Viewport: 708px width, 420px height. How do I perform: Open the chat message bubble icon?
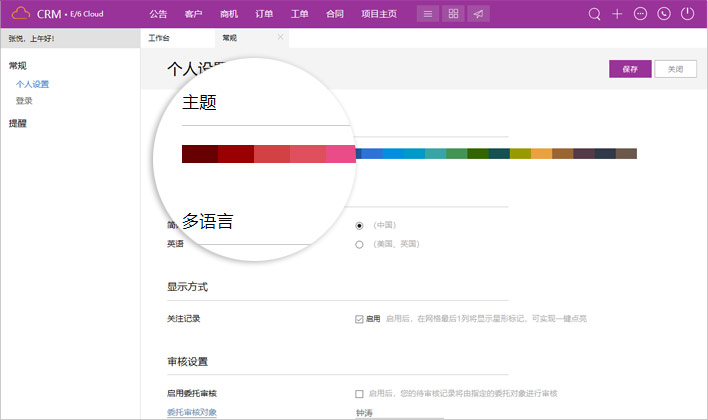(x=641, y=14)
